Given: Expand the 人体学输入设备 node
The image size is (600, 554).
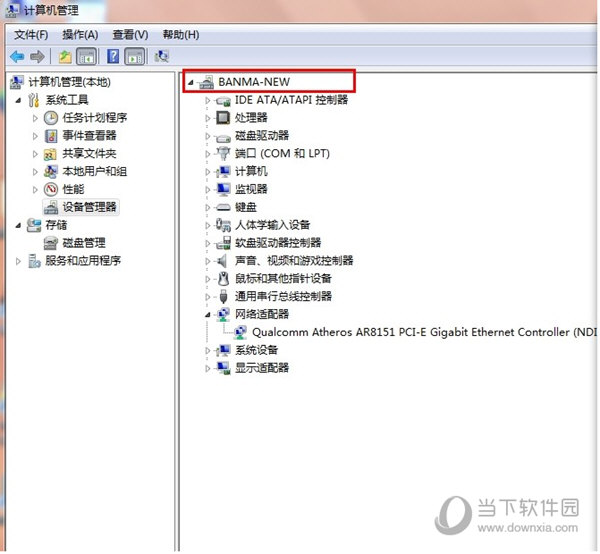Looking at the screenshot, I should click(x=208, y=225).
